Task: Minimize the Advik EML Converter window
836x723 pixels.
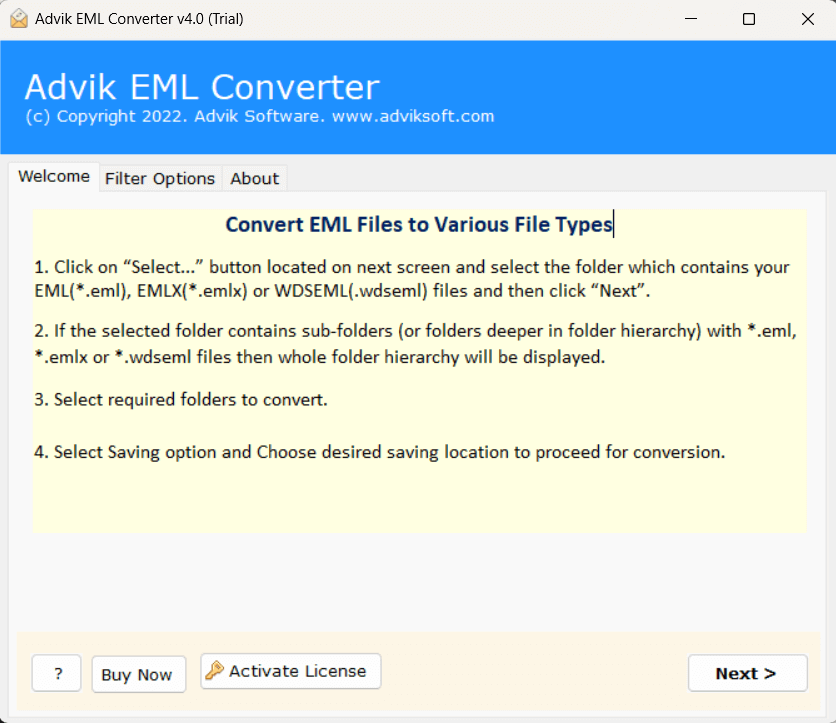Action: coord(691,19)
